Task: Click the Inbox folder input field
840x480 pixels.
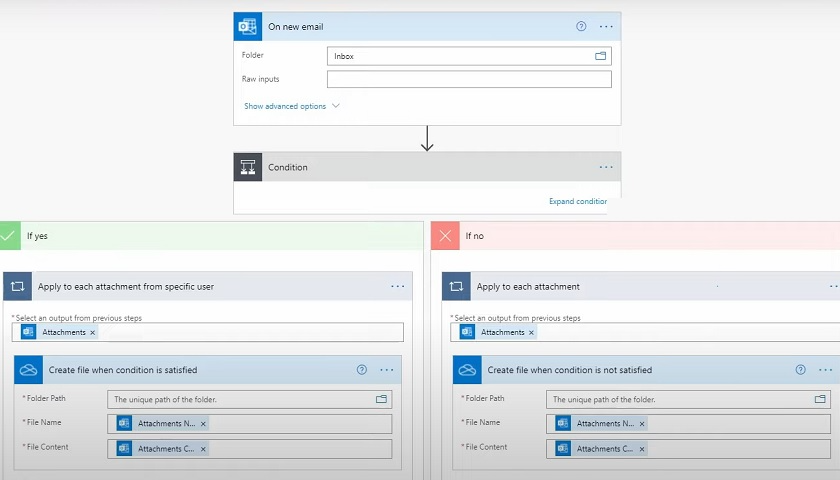Action: (x=469, y=56)
